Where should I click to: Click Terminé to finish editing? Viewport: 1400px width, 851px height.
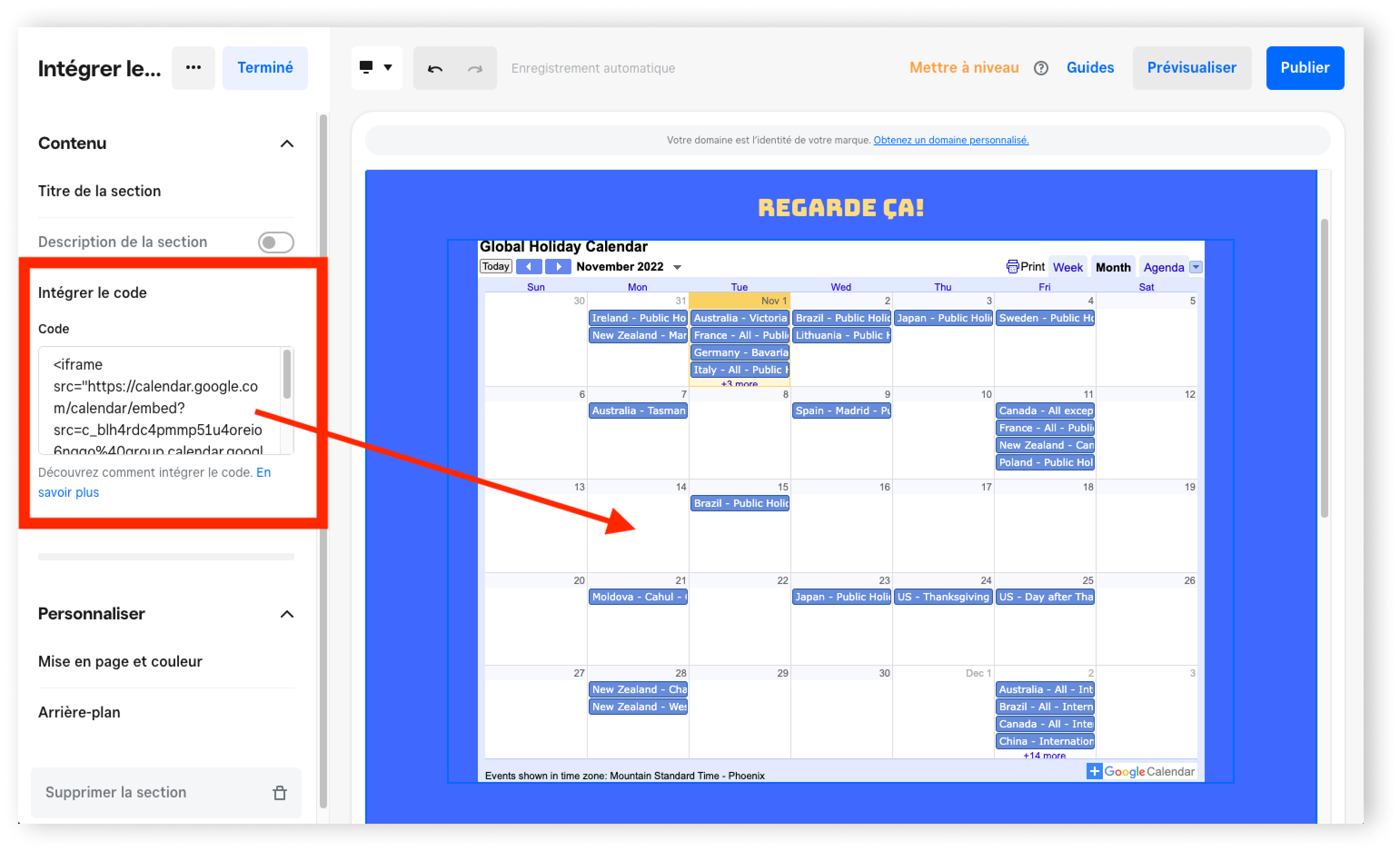[x=264, y=67]
